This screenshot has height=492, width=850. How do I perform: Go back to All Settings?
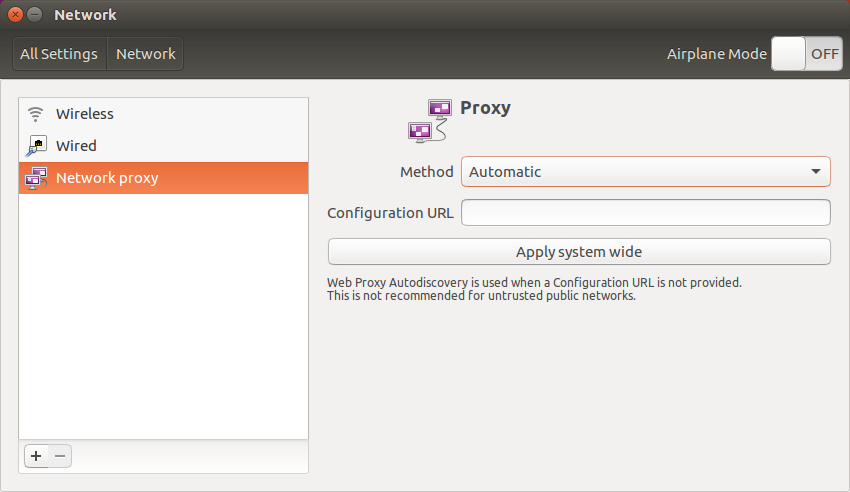(x=59, y=54)
